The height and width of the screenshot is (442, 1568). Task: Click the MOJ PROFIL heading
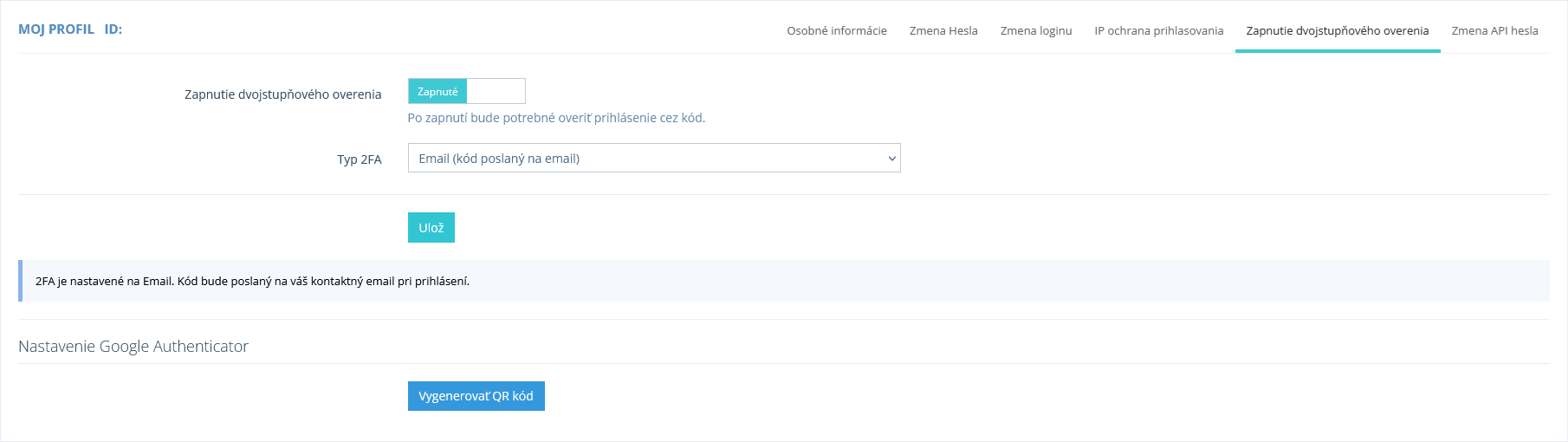[56, 29]
